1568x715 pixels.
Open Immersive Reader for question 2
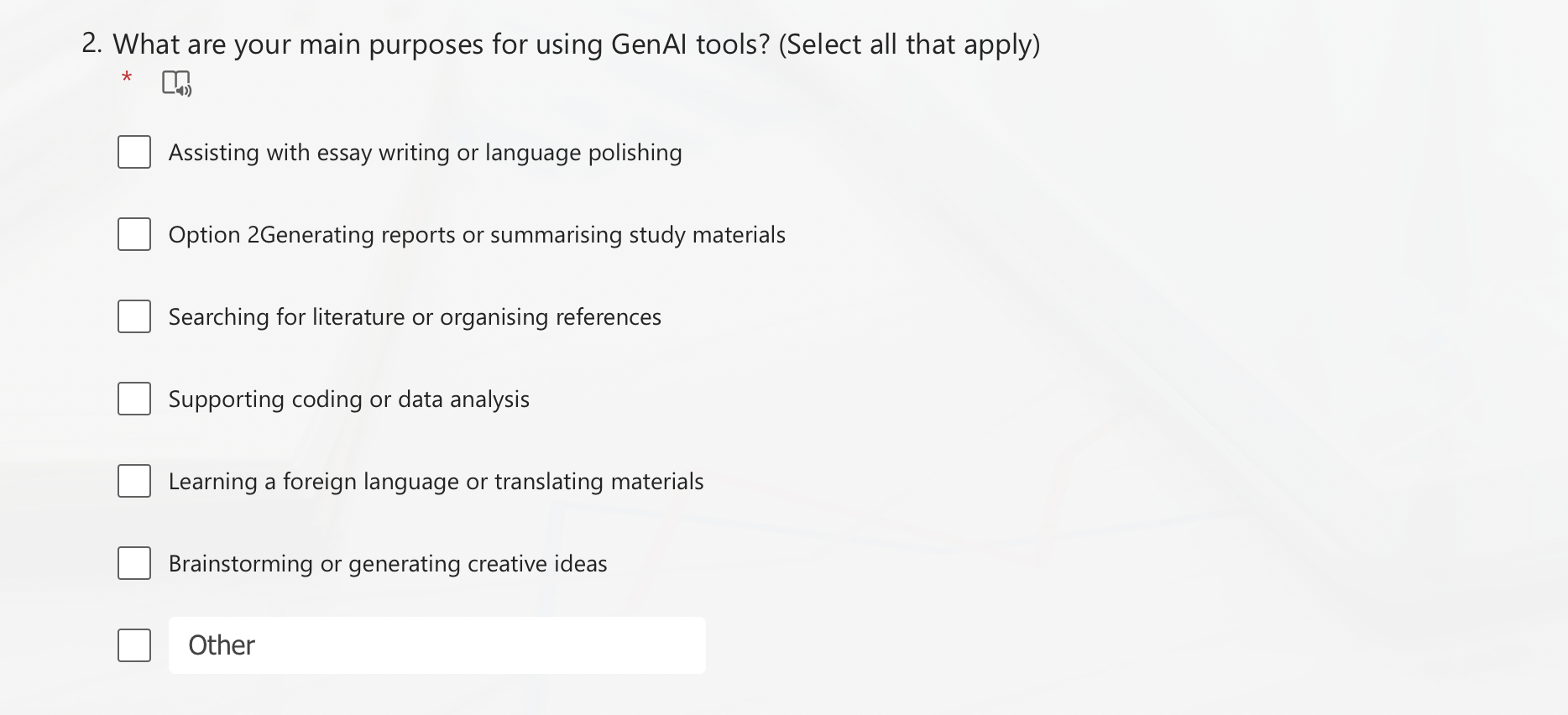[176, 83]
